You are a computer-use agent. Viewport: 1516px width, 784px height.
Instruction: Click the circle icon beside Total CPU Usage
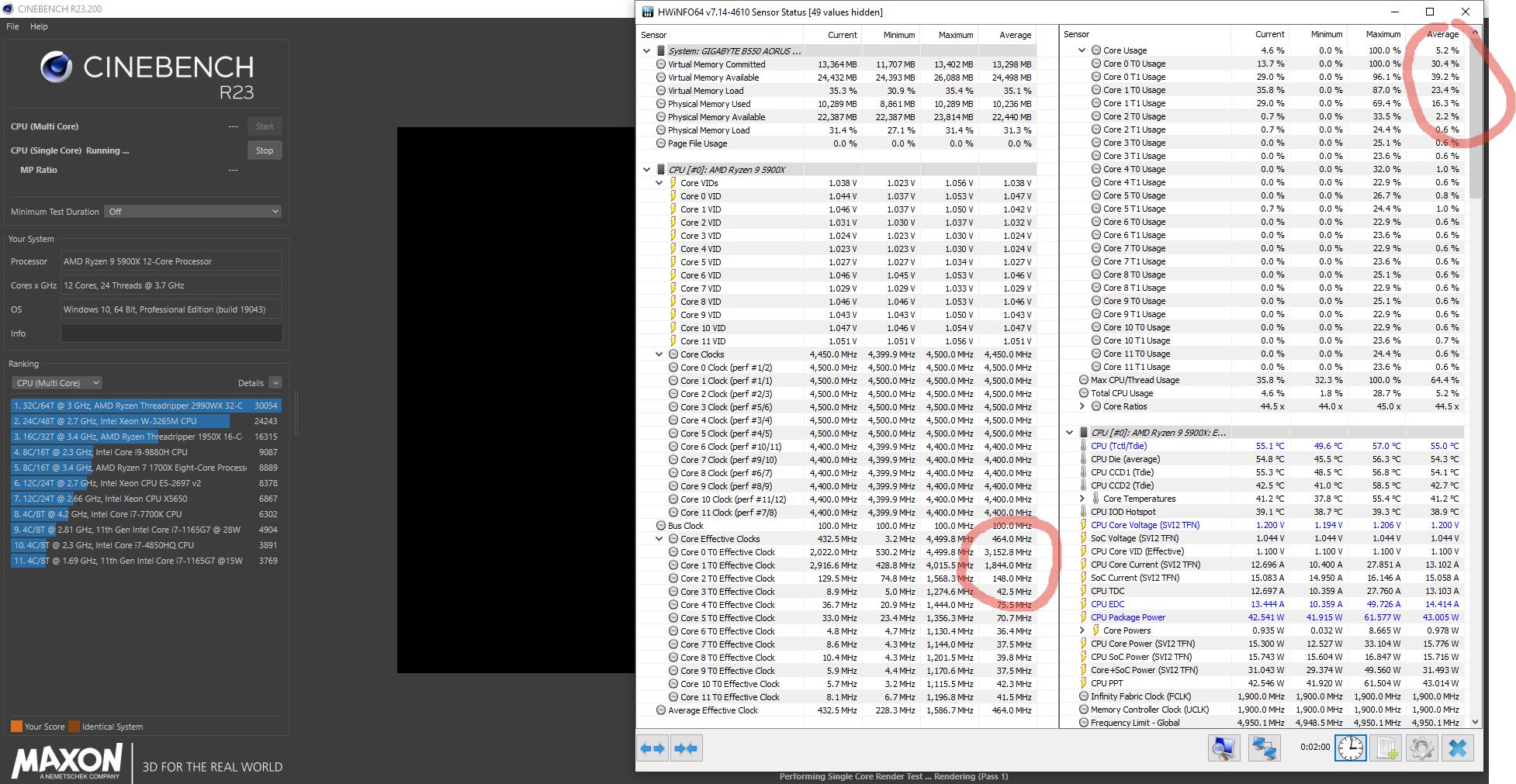tap(1084, 393)
